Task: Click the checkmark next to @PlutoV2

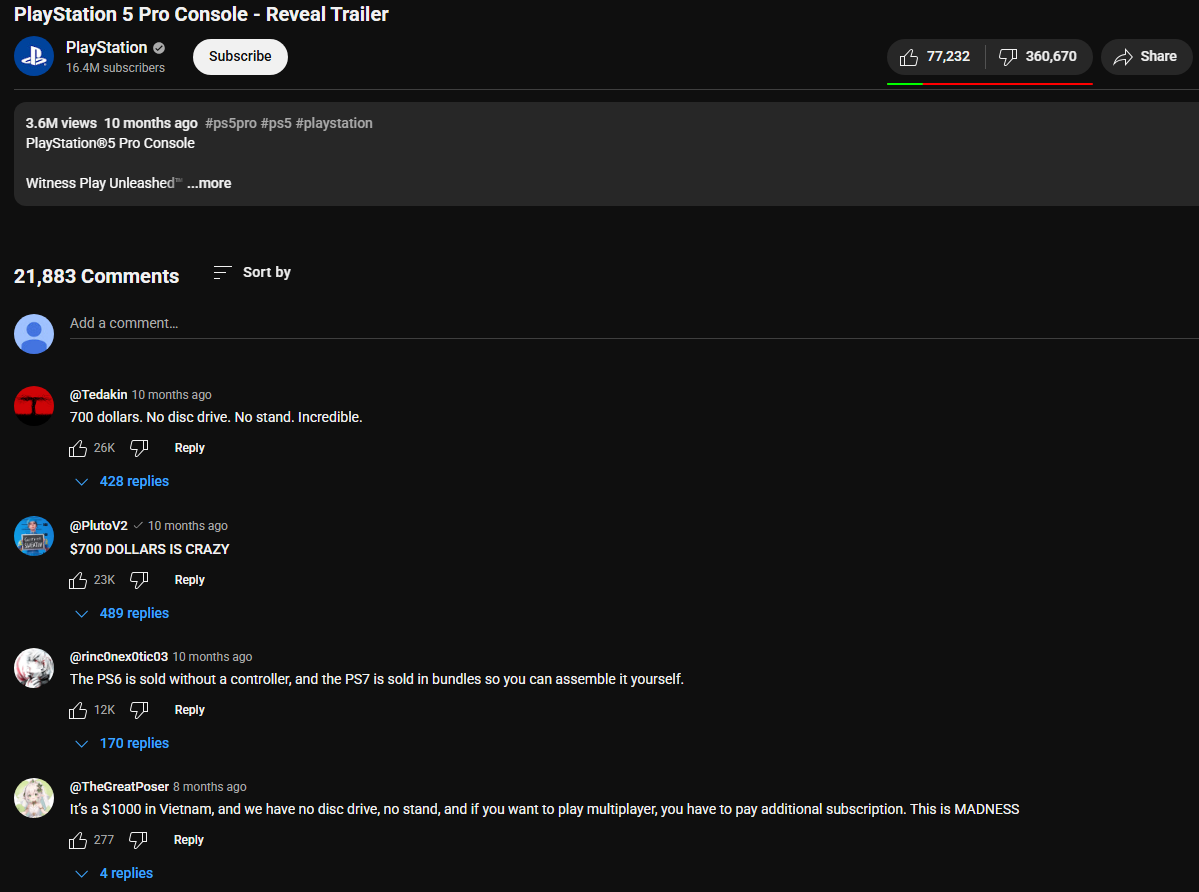Action: pyautogui.click(x=138, y=526)
